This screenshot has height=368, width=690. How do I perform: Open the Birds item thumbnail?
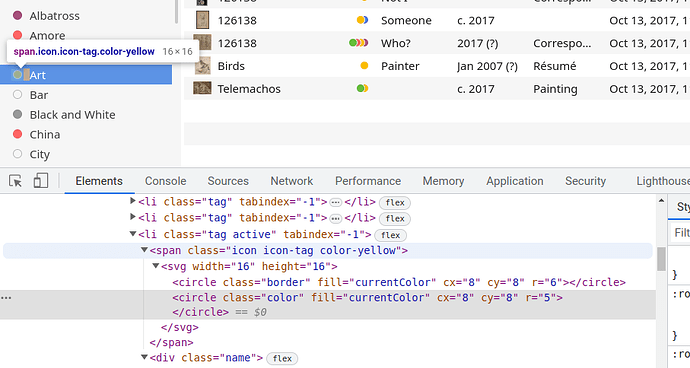tap(202, 66)
